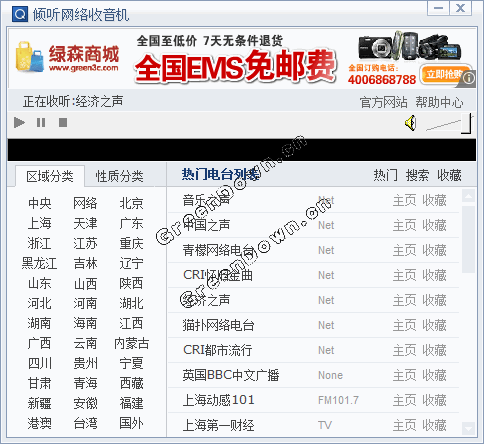Viewport: 484px width, 444px height.
Task: Click the app logo icon in title bar
Action: tap(20, 14)
